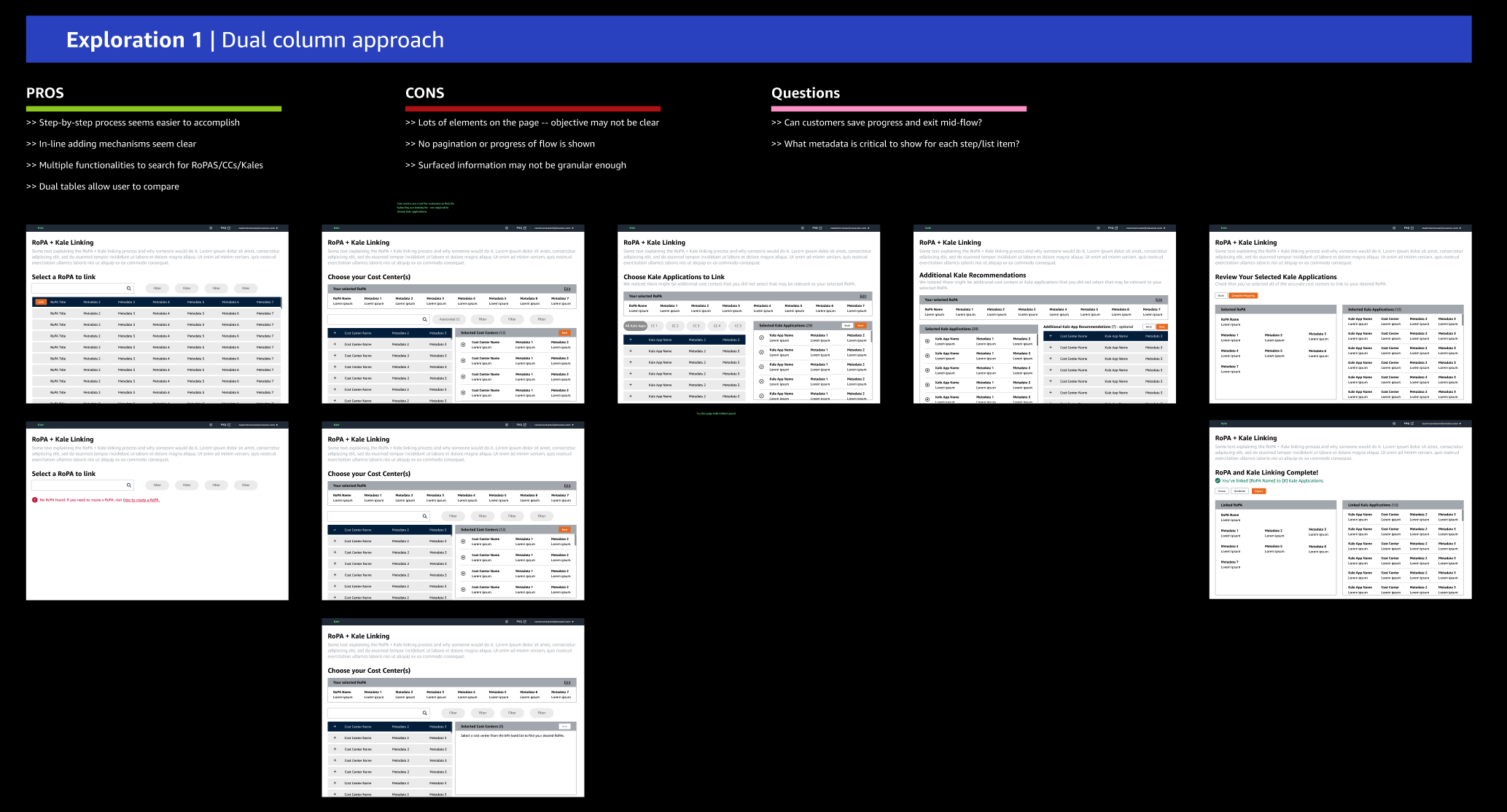Click plus icon on highlighted Kale App Name row

631,340
